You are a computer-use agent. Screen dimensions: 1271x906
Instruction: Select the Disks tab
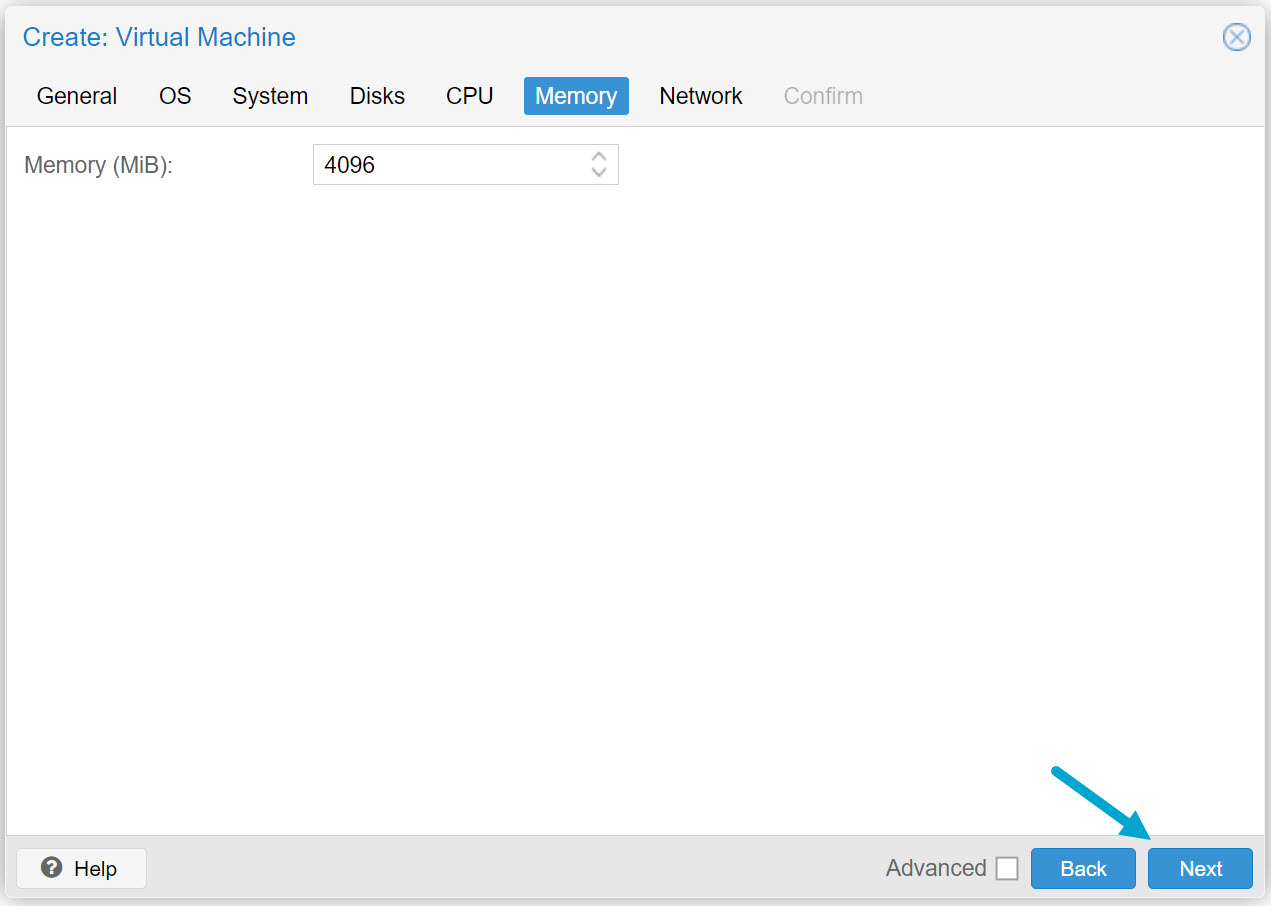click(377, 96)
